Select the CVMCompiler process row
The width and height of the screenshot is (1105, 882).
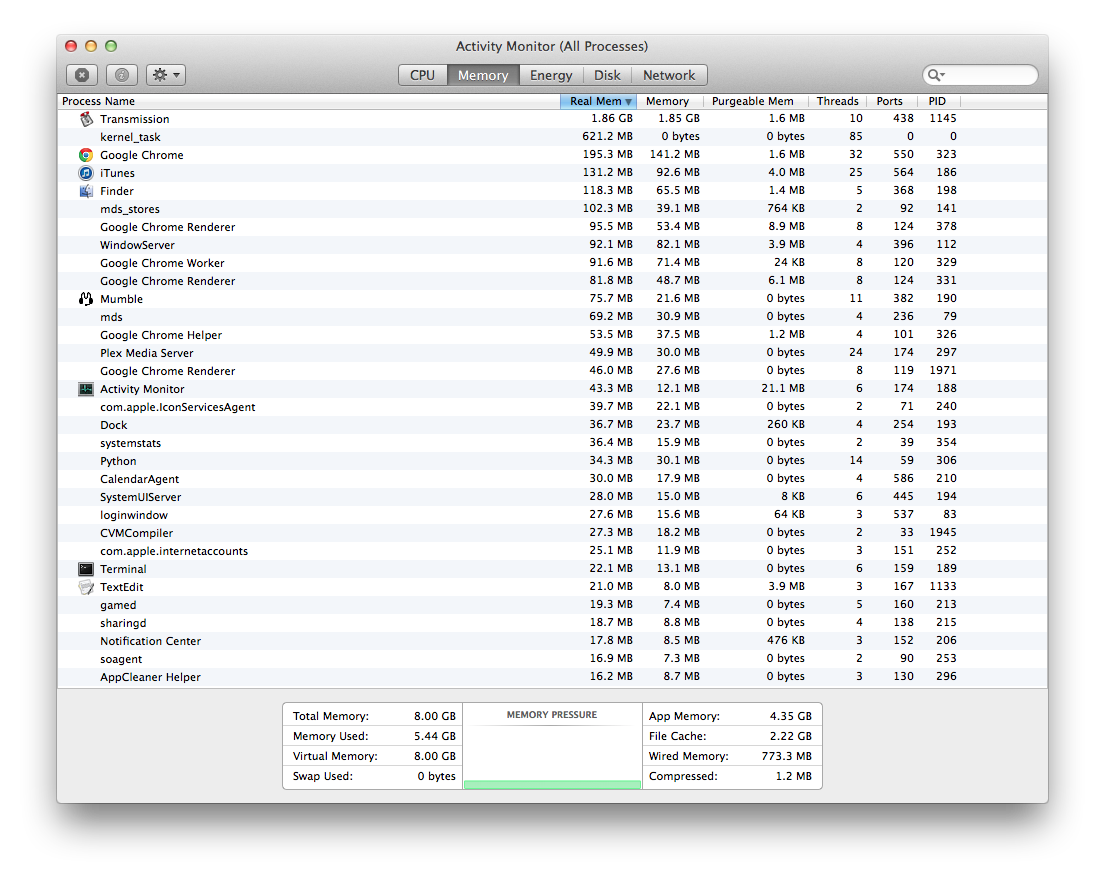(552, 533)
